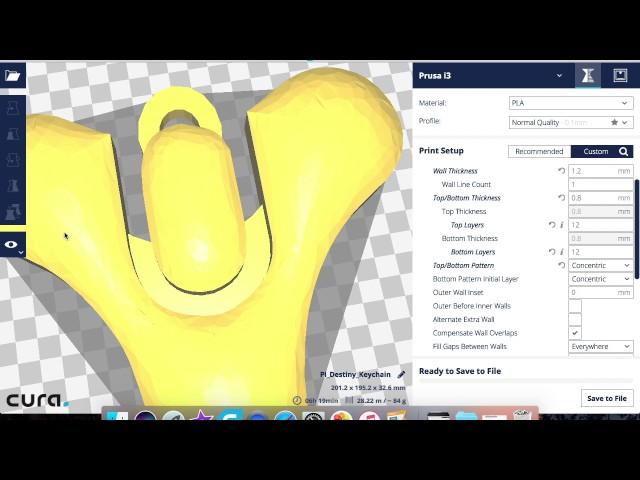The height and width of the screenshot is (480, 640).
Task: Click the Top Layers value field
Action: pos(601,225)
